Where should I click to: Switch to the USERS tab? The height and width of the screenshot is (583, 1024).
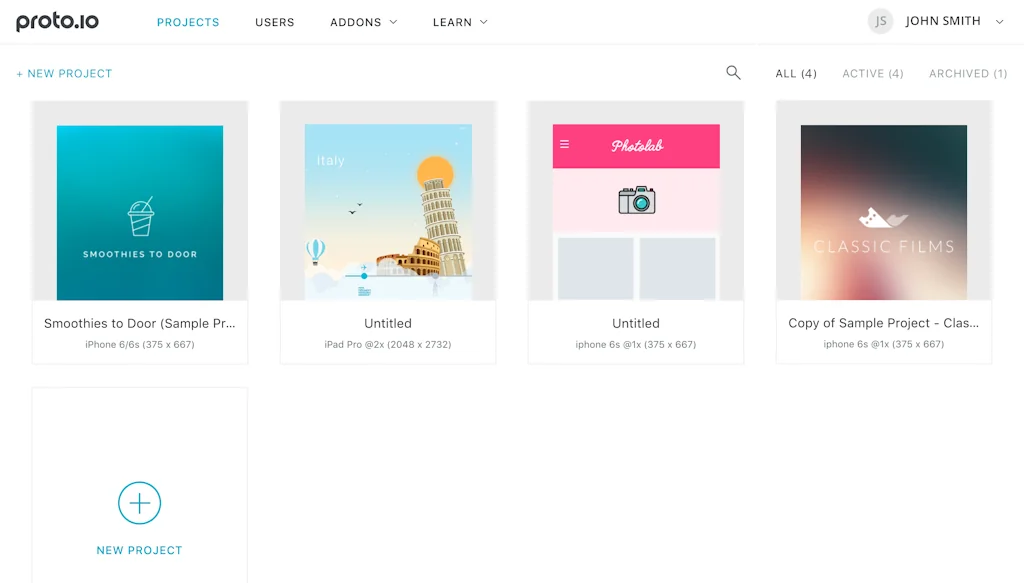274,21
